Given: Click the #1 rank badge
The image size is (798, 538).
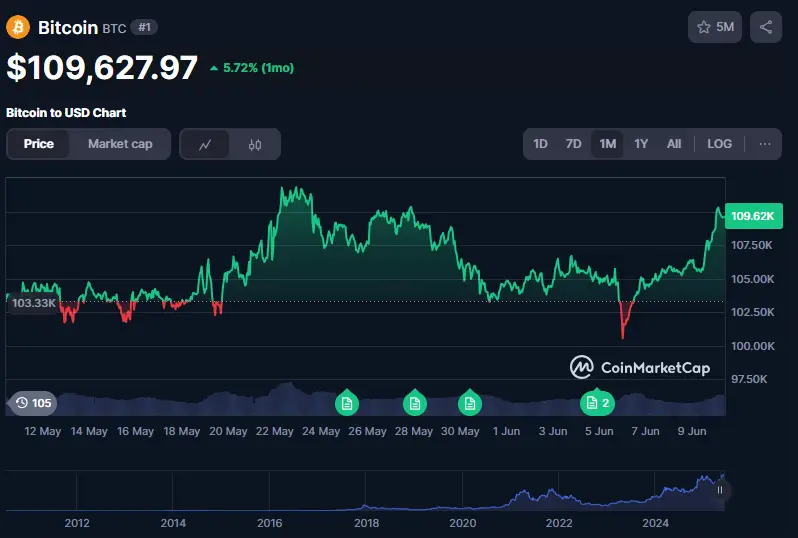Looking at the screenshot, I should click(144, 27).
